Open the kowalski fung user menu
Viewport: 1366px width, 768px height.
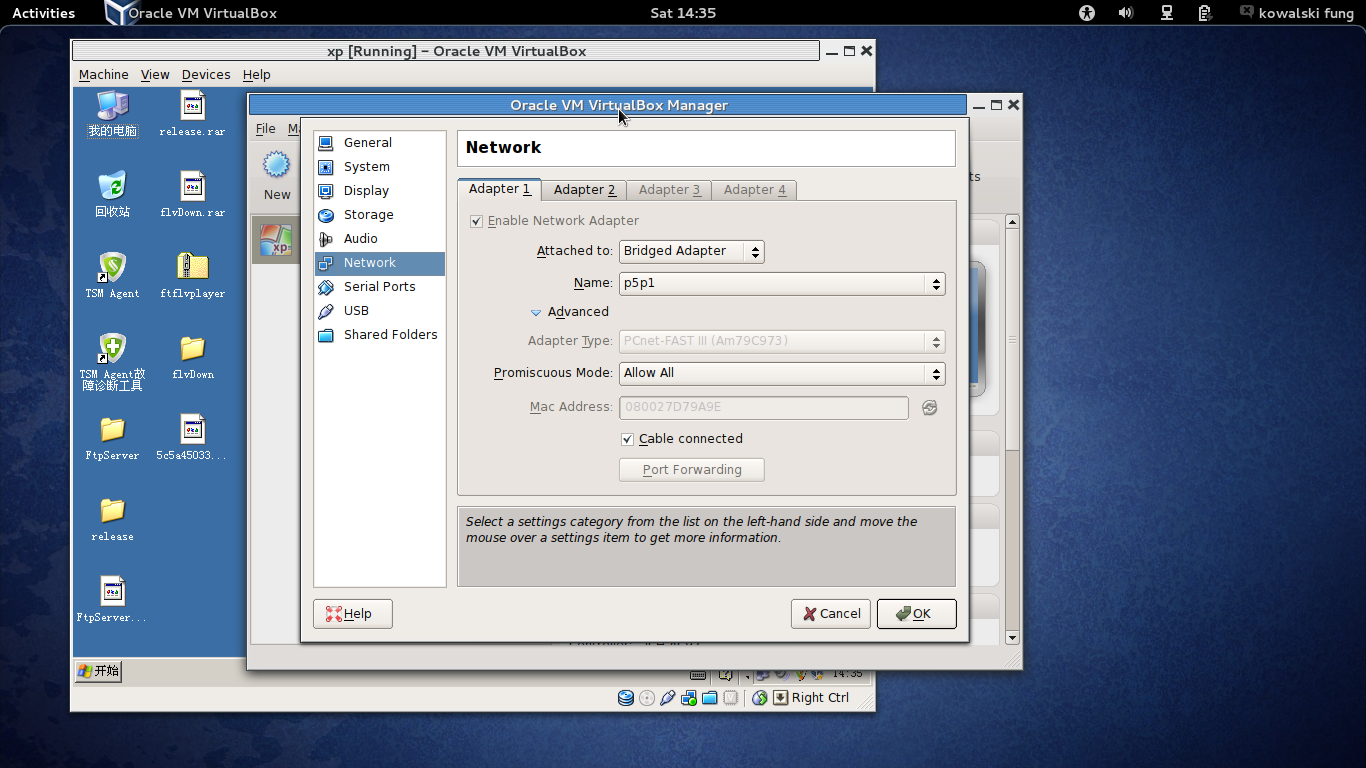coord(1296,13)
